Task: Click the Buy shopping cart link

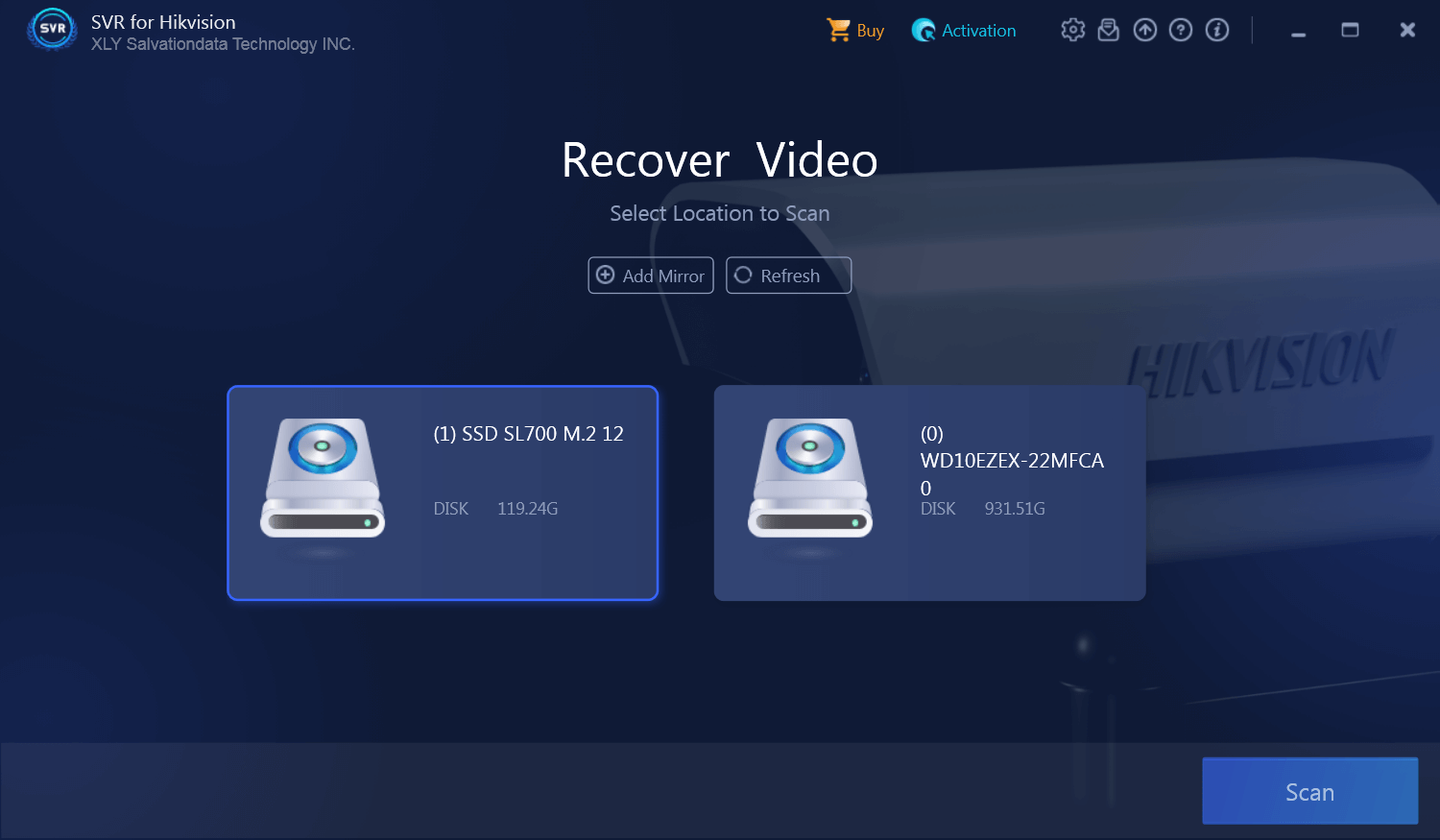Action: click(855, 31)
